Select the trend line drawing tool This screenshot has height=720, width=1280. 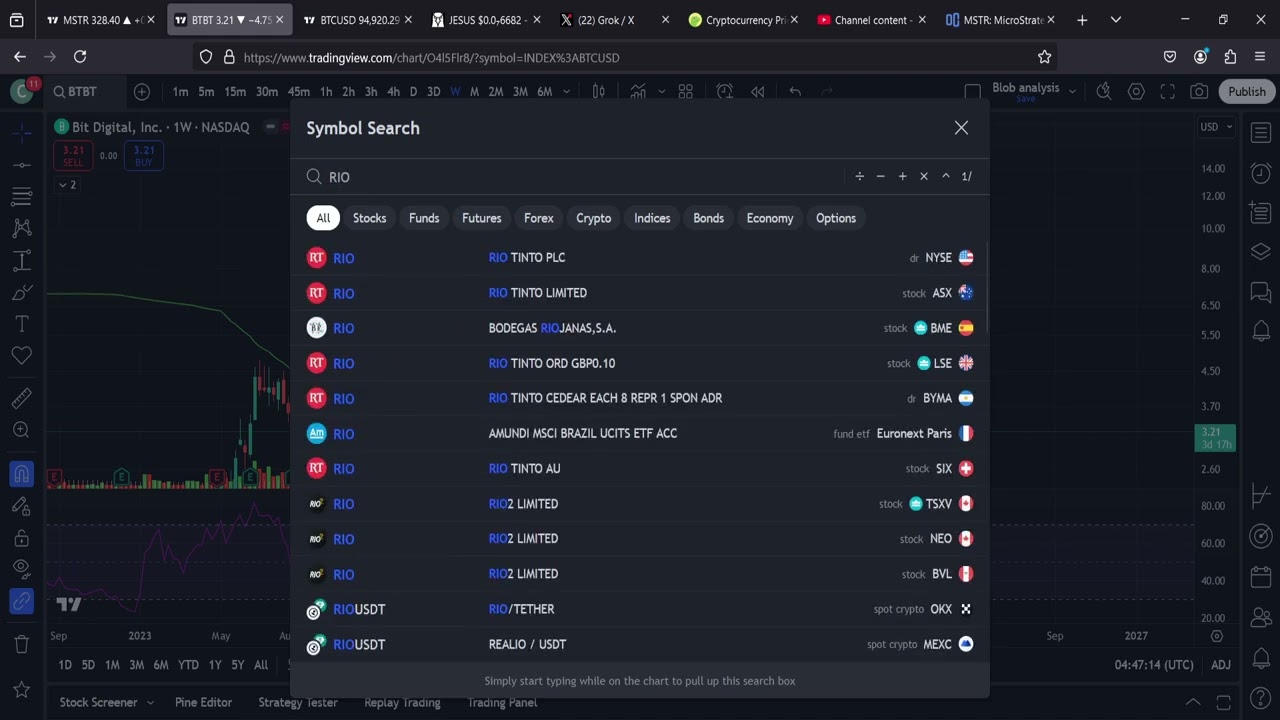coord(21,164)
